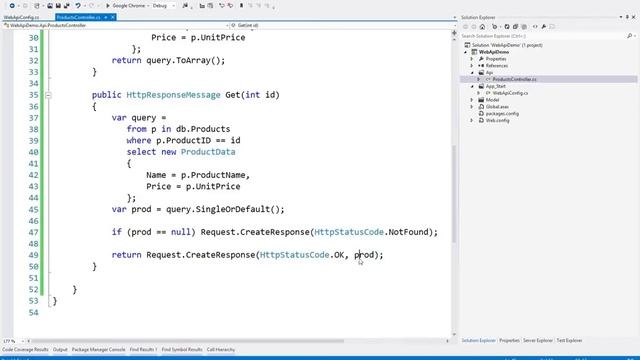Click Solution Explorer Collapse All icon
Image resolution: width=640 pixels, height=360 pixels.
click(516, 27)
